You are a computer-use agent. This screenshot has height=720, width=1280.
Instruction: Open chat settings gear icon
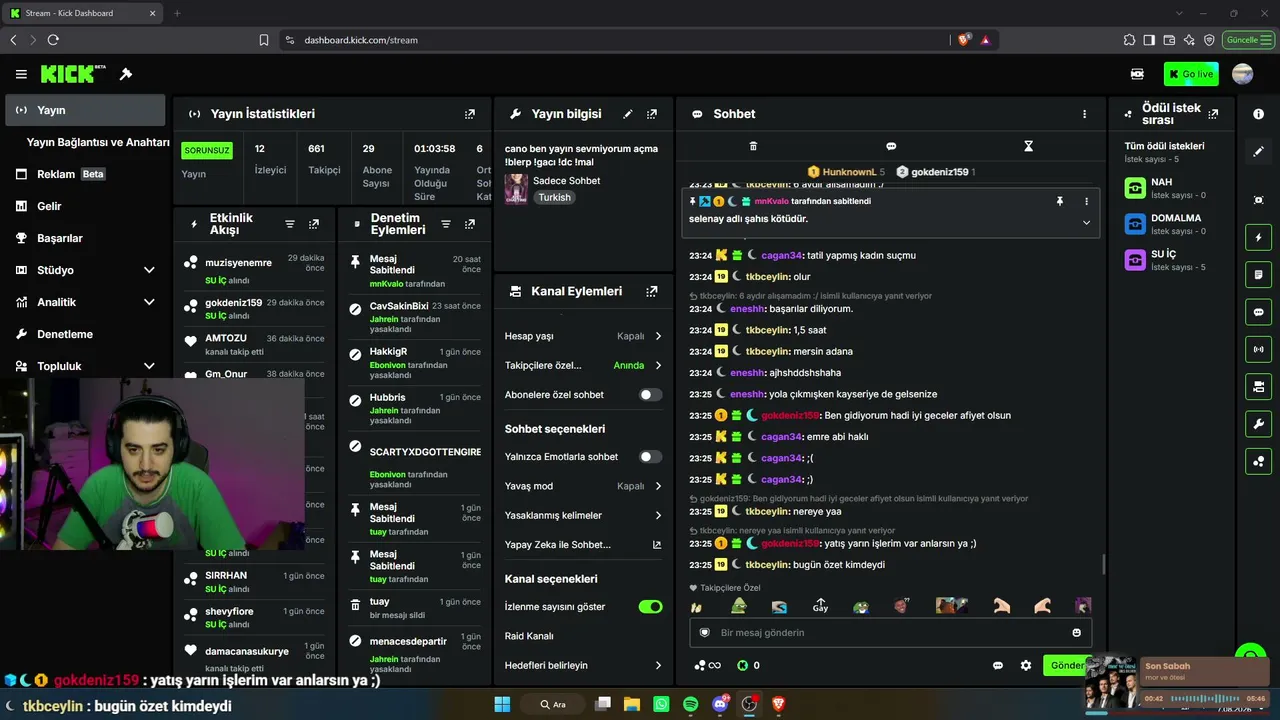click(x=1025, y=665)
